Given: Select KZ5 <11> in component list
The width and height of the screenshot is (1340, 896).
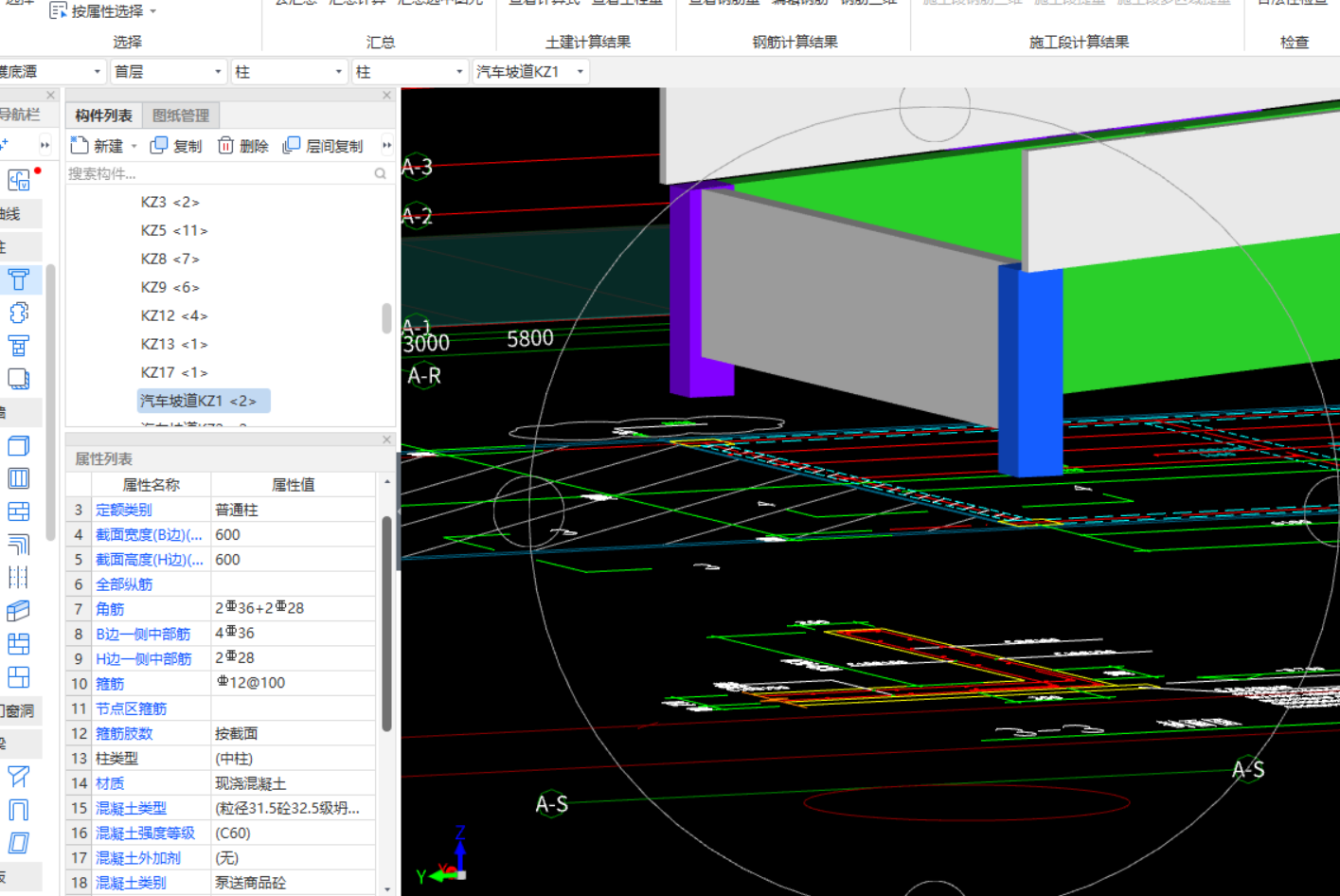Looking at the screenshot, I should pyautogui.click(x=174, y=230).
